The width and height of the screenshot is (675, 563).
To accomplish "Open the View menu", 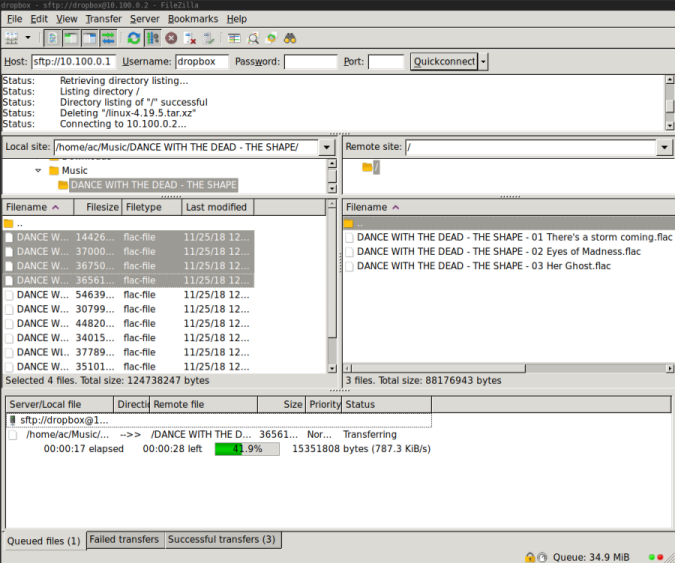I will point(66,19).
